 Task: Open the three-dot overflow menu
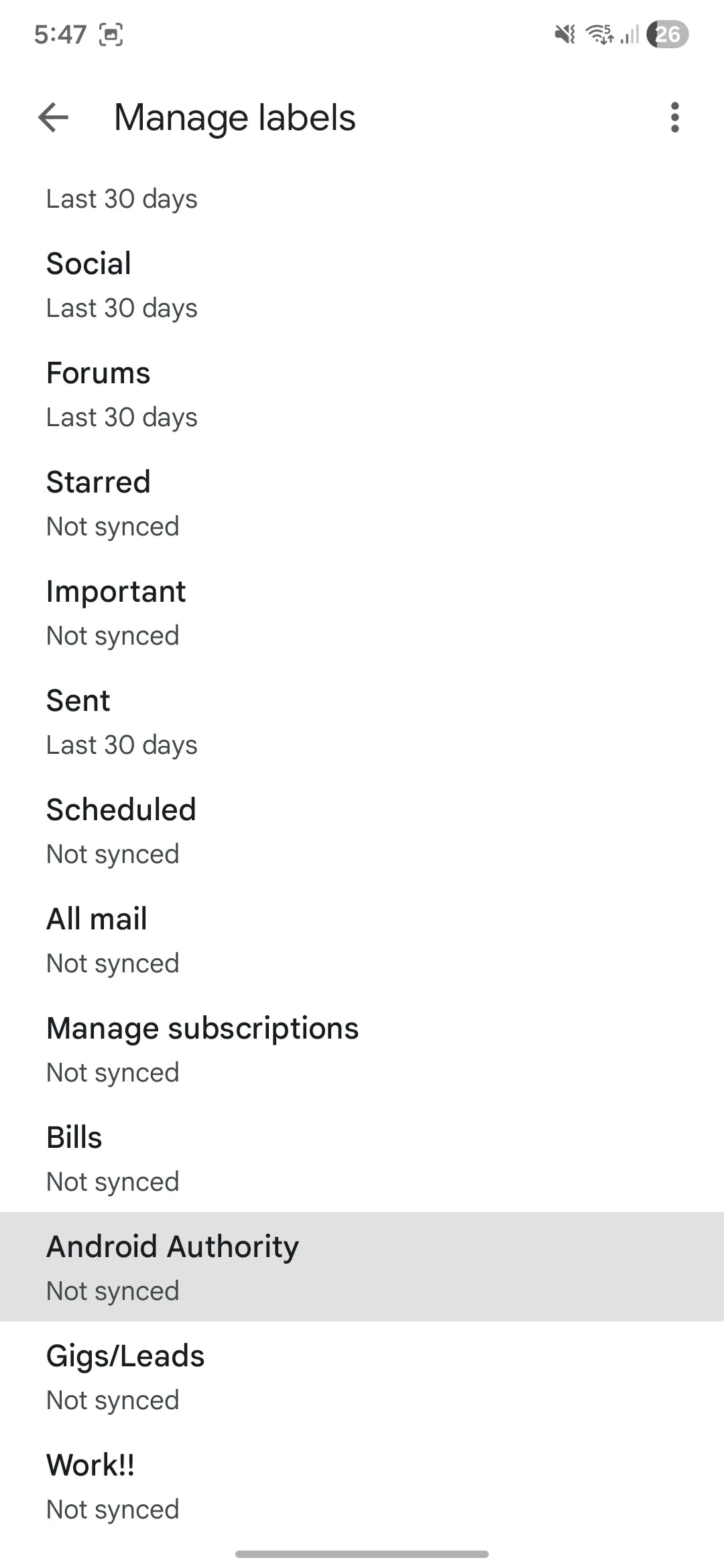(x=674, y=118)
